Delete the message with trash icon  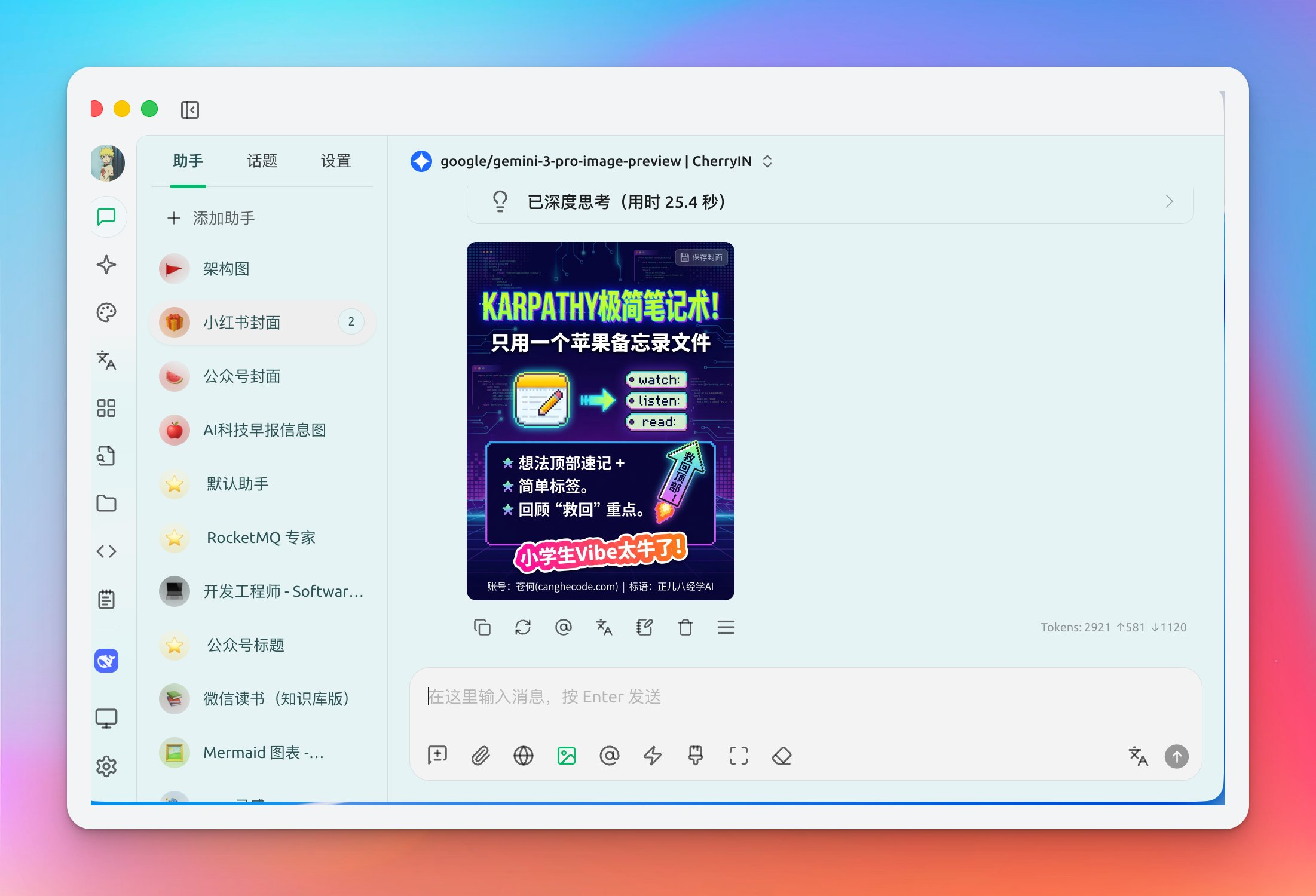[685, 627]
